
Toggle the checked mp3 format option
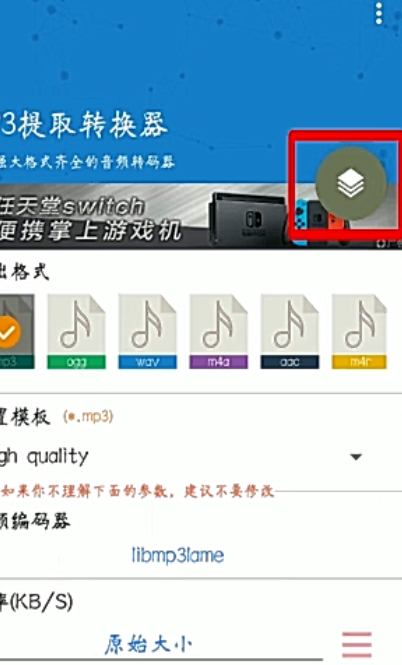pos(16,332)
